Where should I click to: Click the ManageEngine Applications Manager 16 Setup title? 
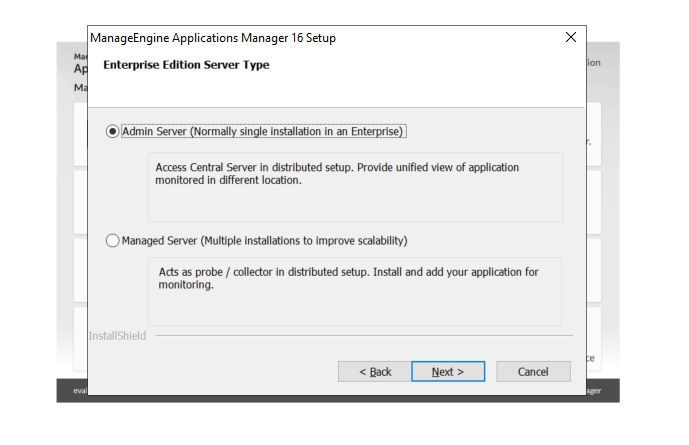(213, 38)
